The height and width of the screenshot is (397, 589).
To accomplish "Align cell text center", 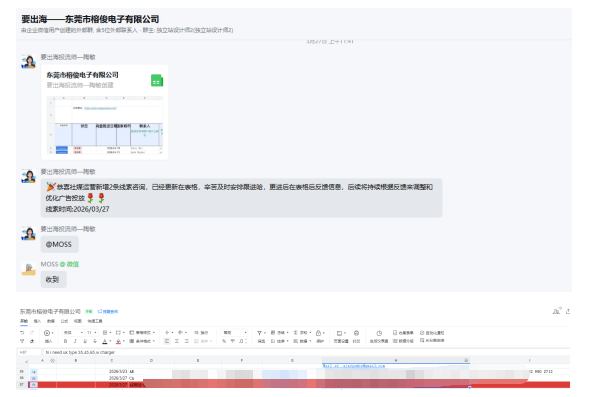I will [177, 341].
